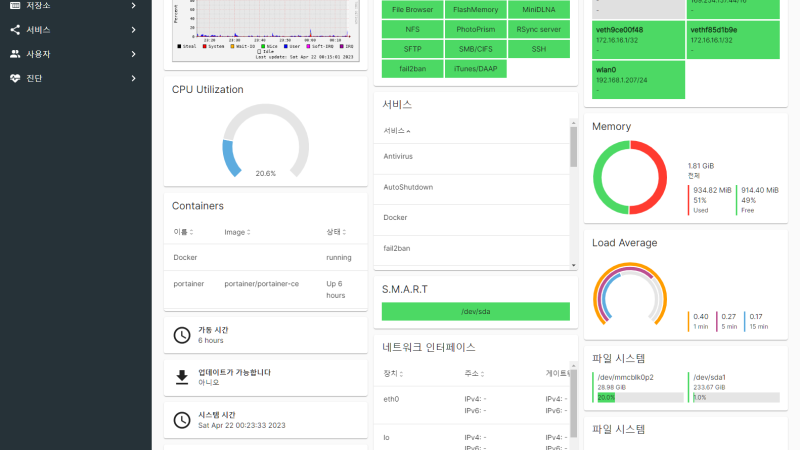Click the 서비스 share icon in sidebar
800x450 pixels.
pos(15,30)
